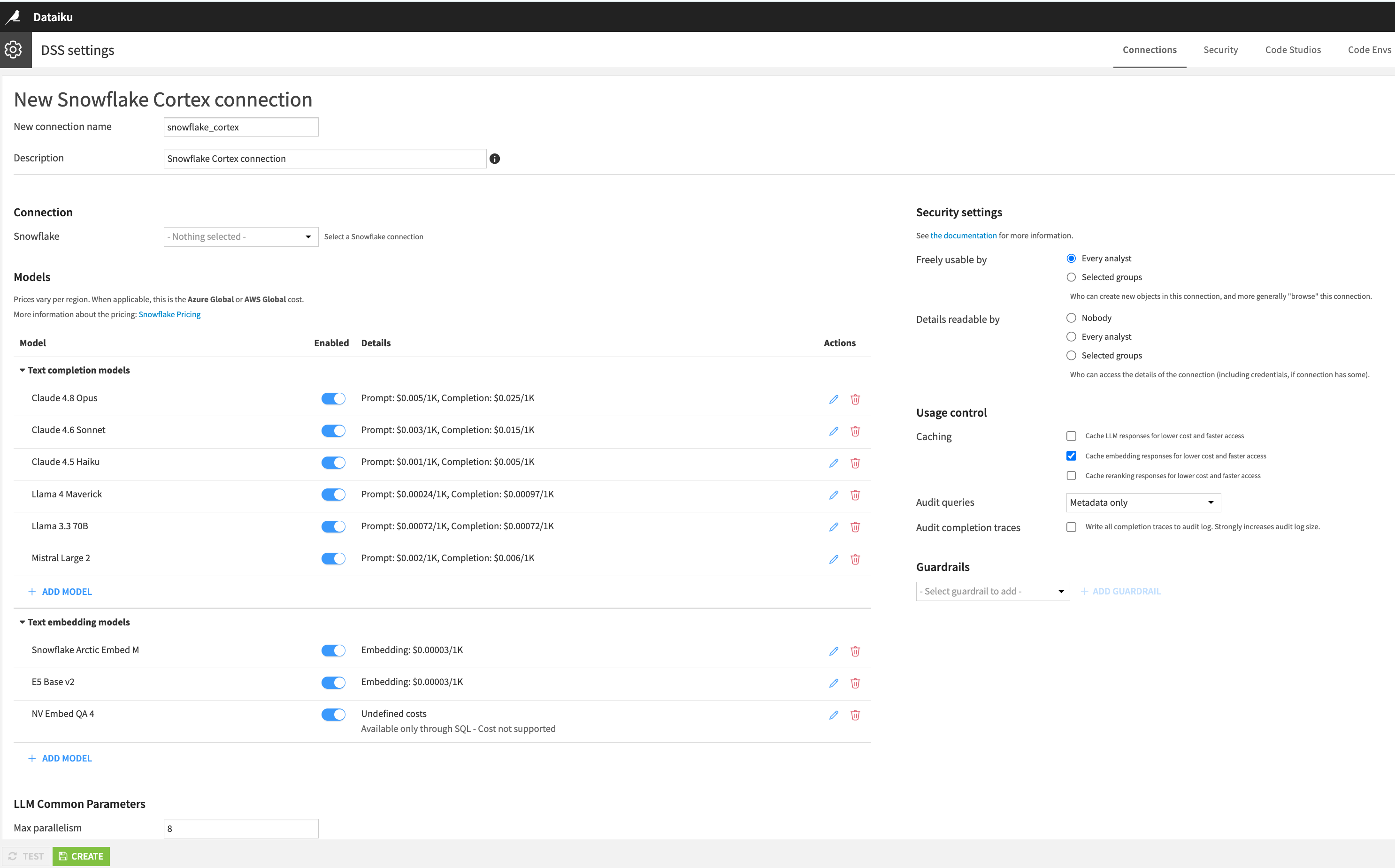Image resolution: width=1395 pixels, height=868 pixels.
Task: Open the Security tab
Action: [1220, 50]
